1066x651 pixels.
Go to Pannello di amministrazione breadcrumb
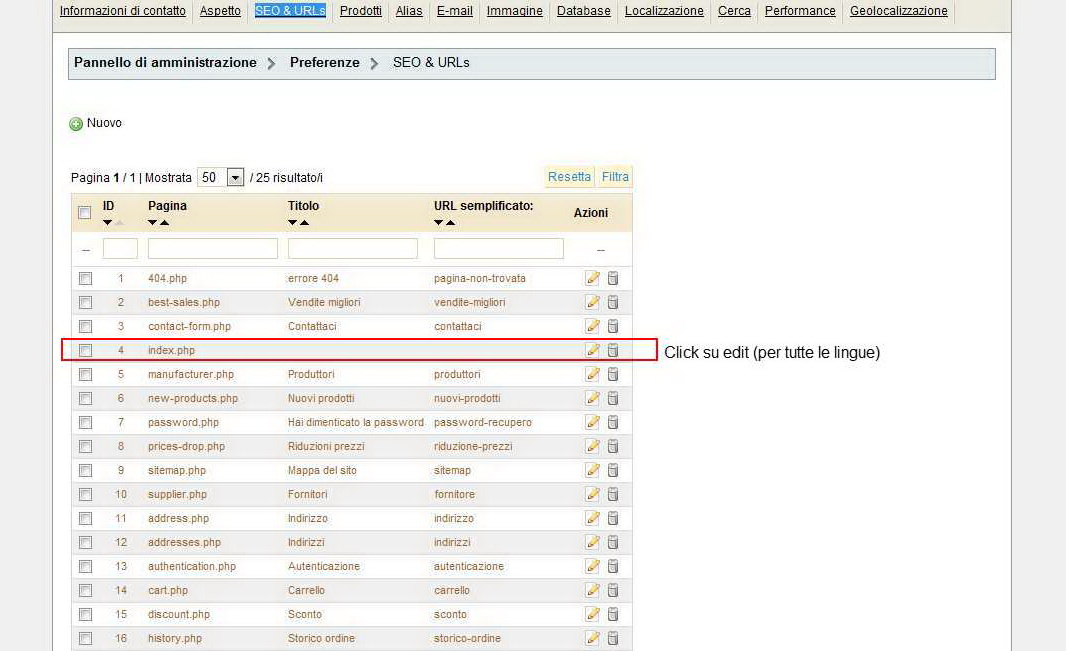pyautogui.click(x=165, y=63)
